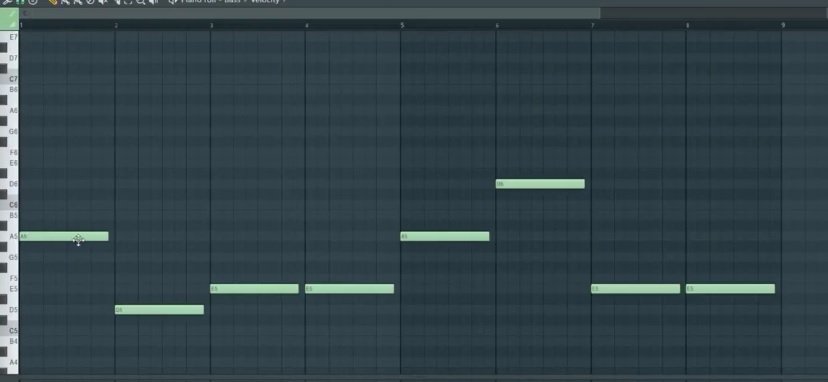Click bar 5 marker in the ruler
Viewport: 828px width, 382px height.
click(402, 25)
